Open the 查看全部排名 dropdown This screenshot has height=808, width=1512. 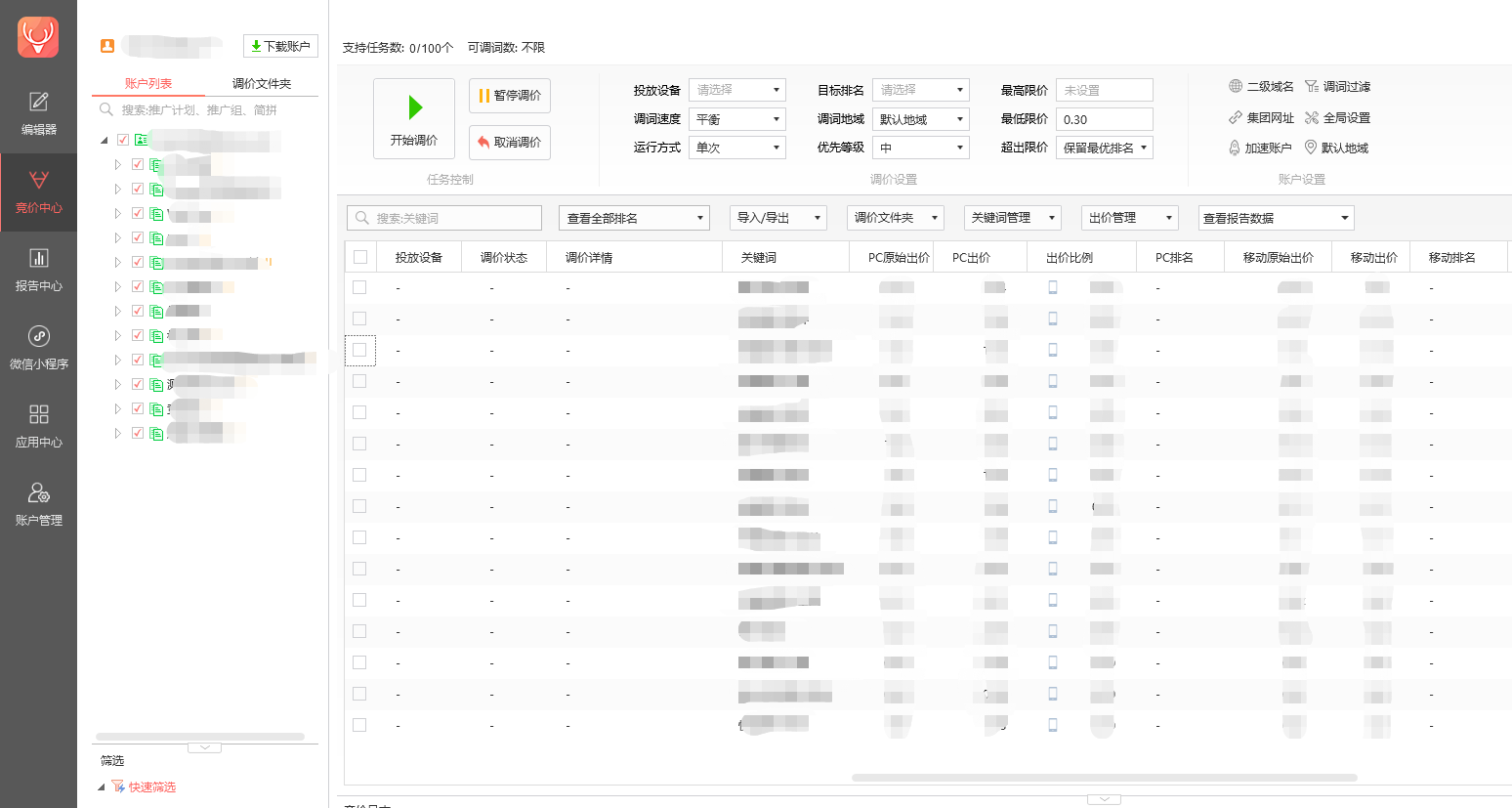[x=634, y=218]
